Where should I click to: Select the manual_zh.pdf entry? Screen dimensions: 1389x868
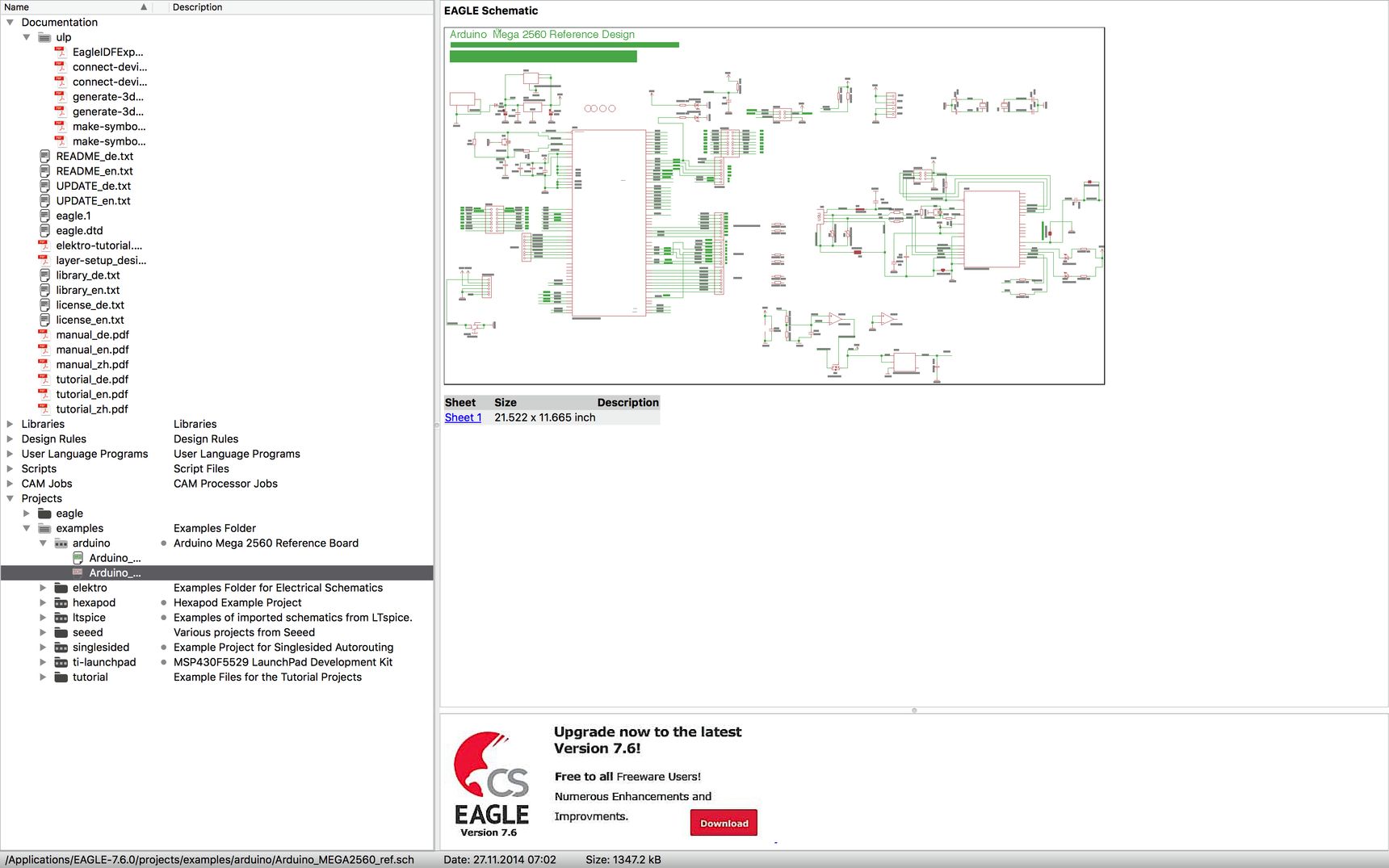[x=92, y=364]
